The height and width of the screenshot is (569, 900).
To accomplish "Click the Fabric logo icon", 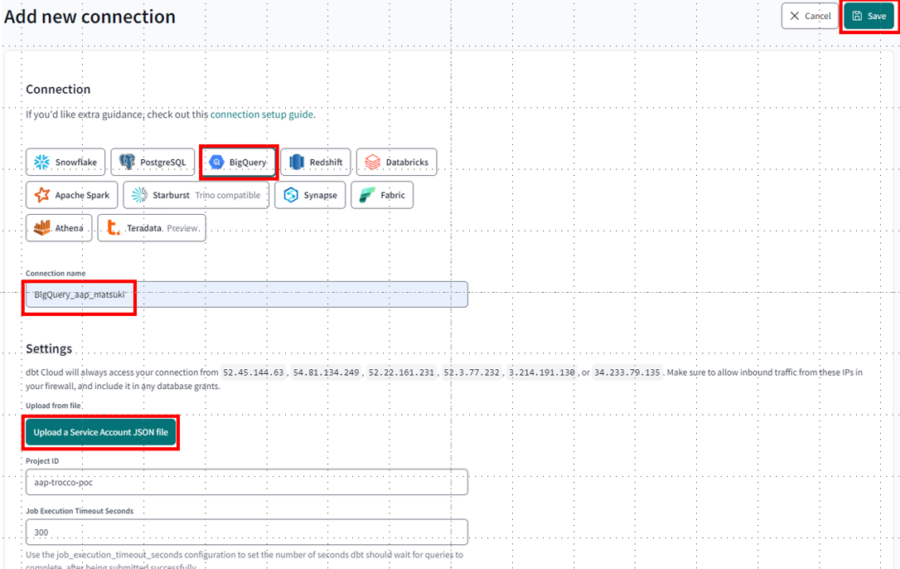I will 367,195.
